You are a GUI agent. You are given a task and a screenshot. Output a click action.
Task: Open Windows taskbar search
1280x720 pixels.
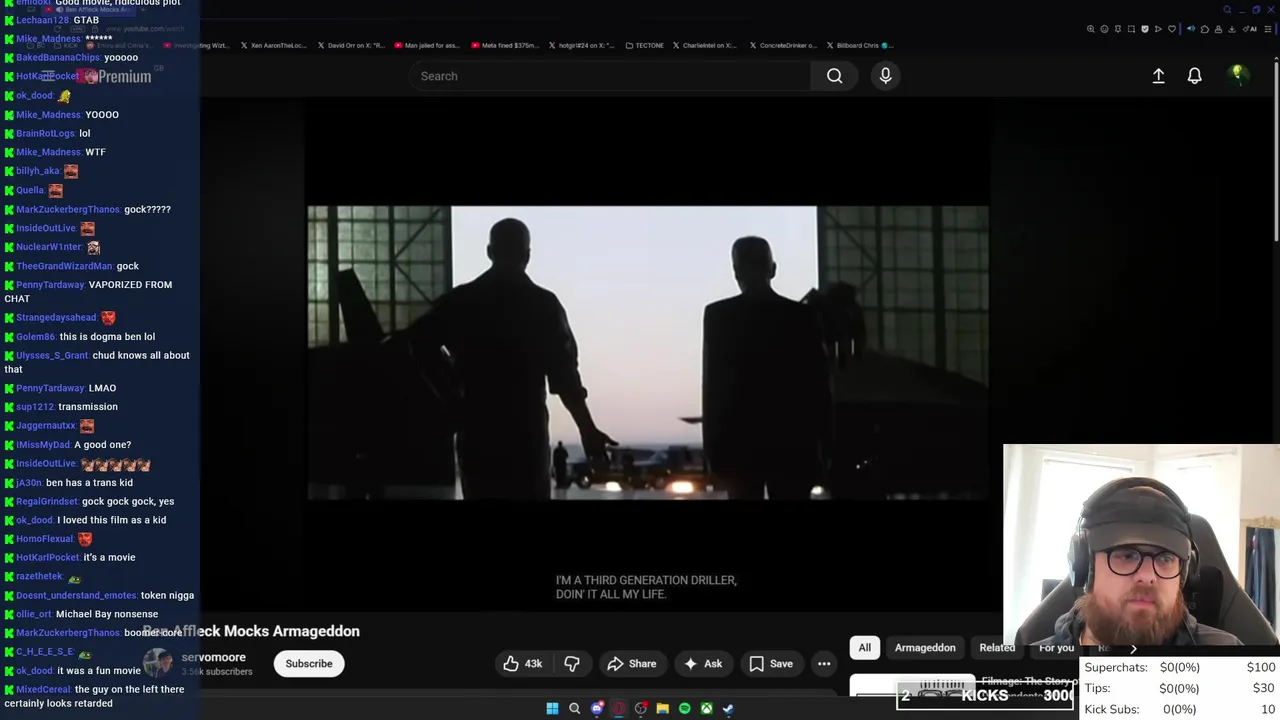tap(574, 708)
